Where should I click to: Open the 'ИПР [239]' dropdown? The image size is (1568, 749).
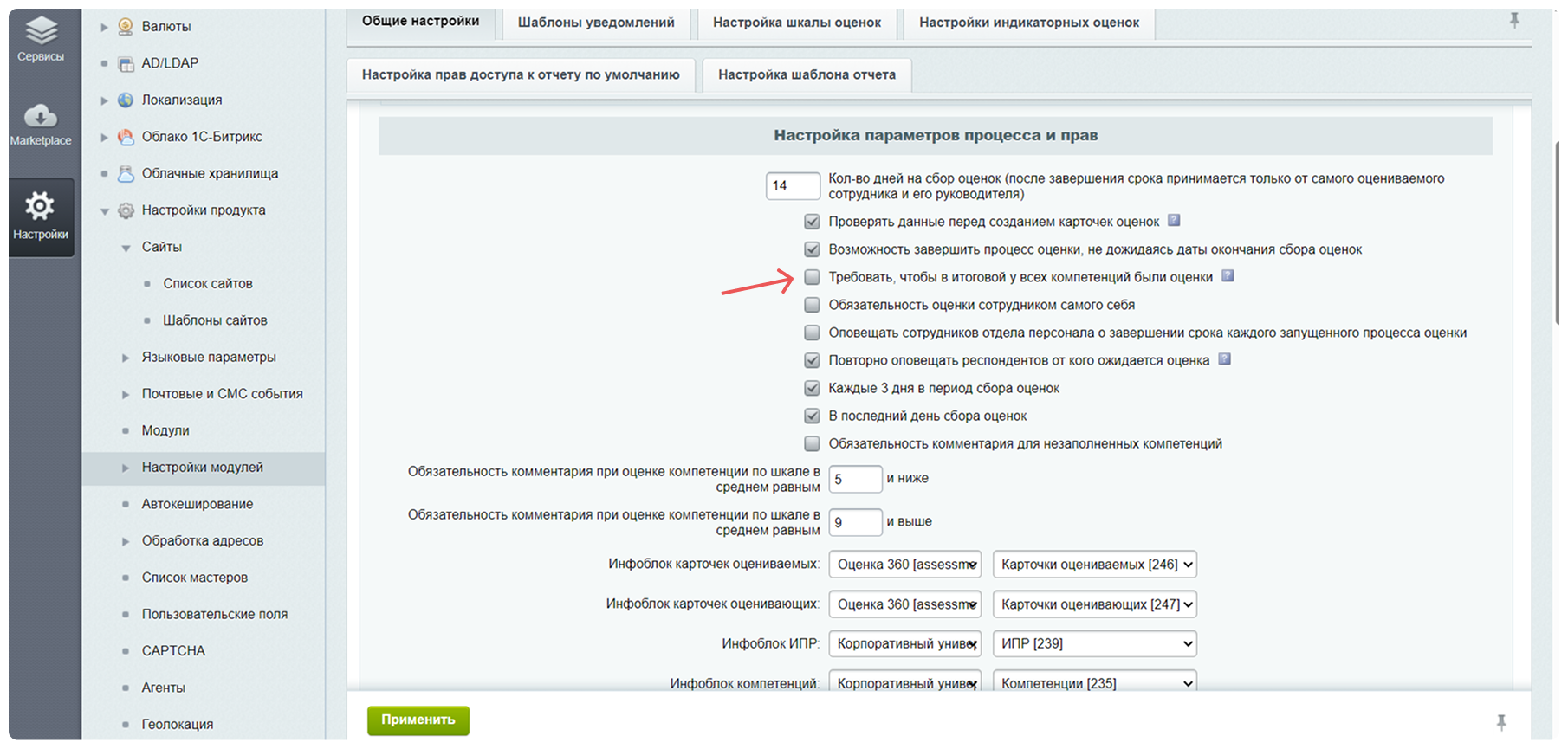(1095, 643)
